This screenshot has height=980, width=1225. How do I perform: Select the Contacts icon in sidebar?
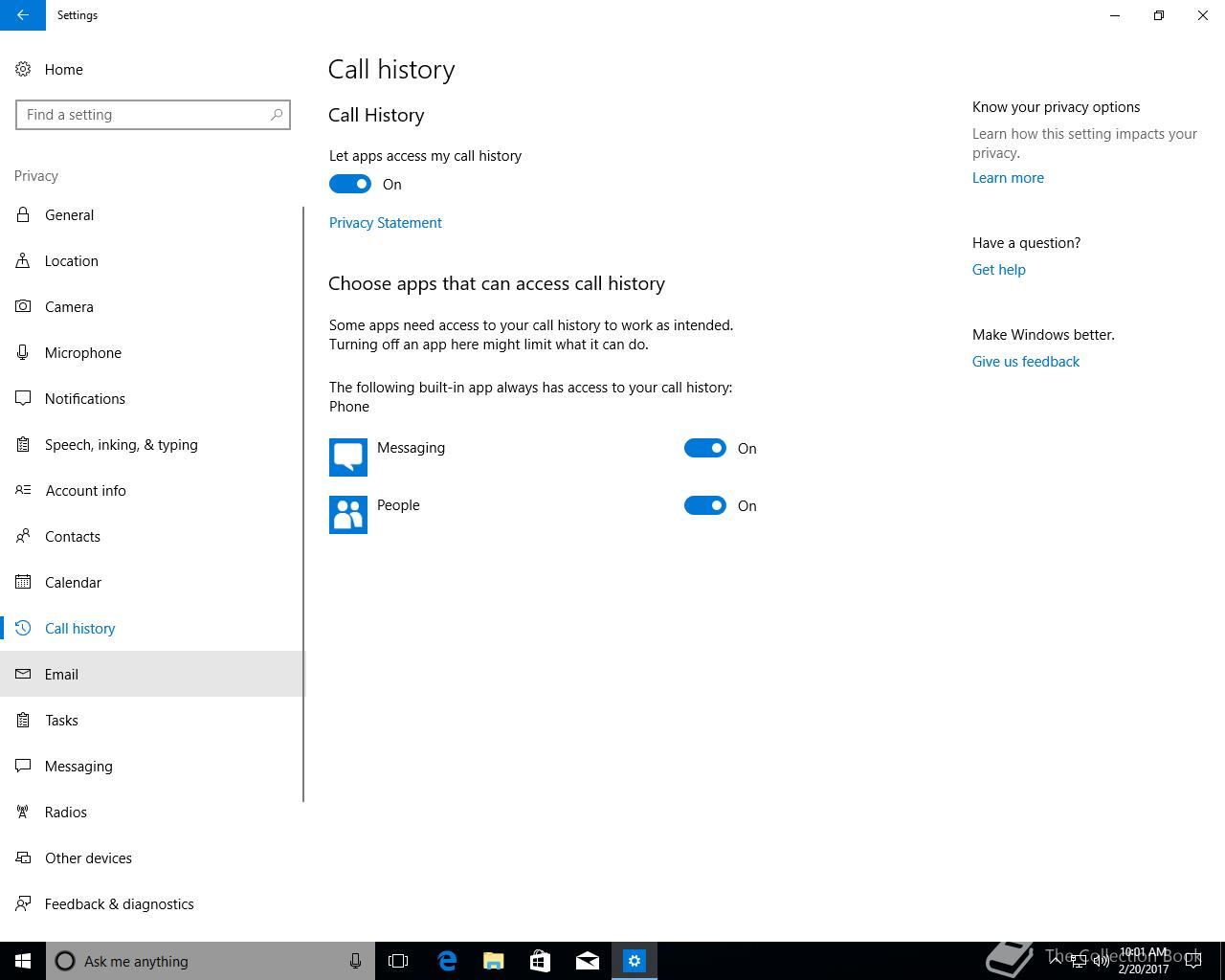(x=23, y=536)
